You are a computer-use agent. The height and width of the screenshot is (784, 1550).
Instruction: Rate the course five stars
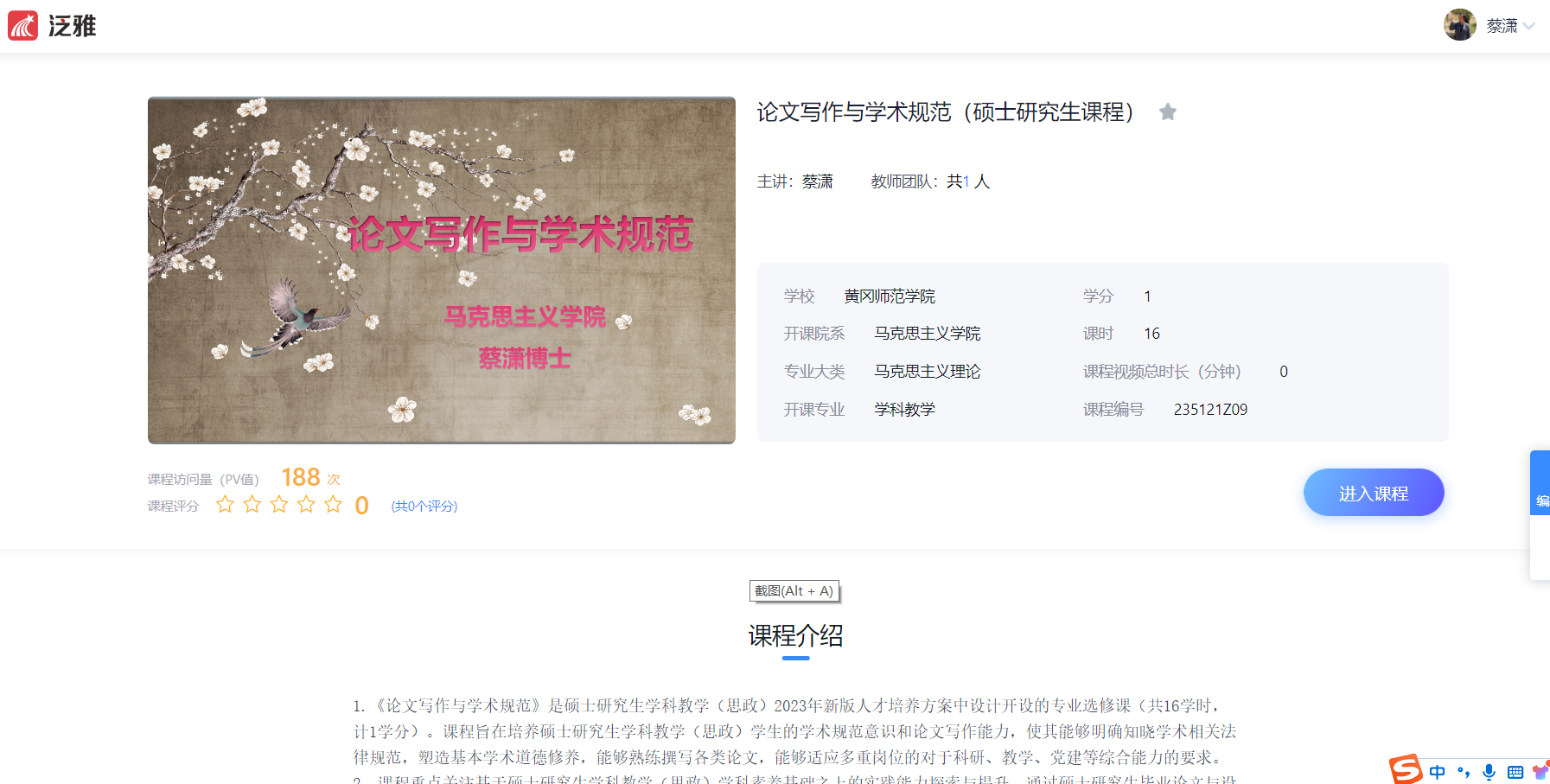click(333, 504)
